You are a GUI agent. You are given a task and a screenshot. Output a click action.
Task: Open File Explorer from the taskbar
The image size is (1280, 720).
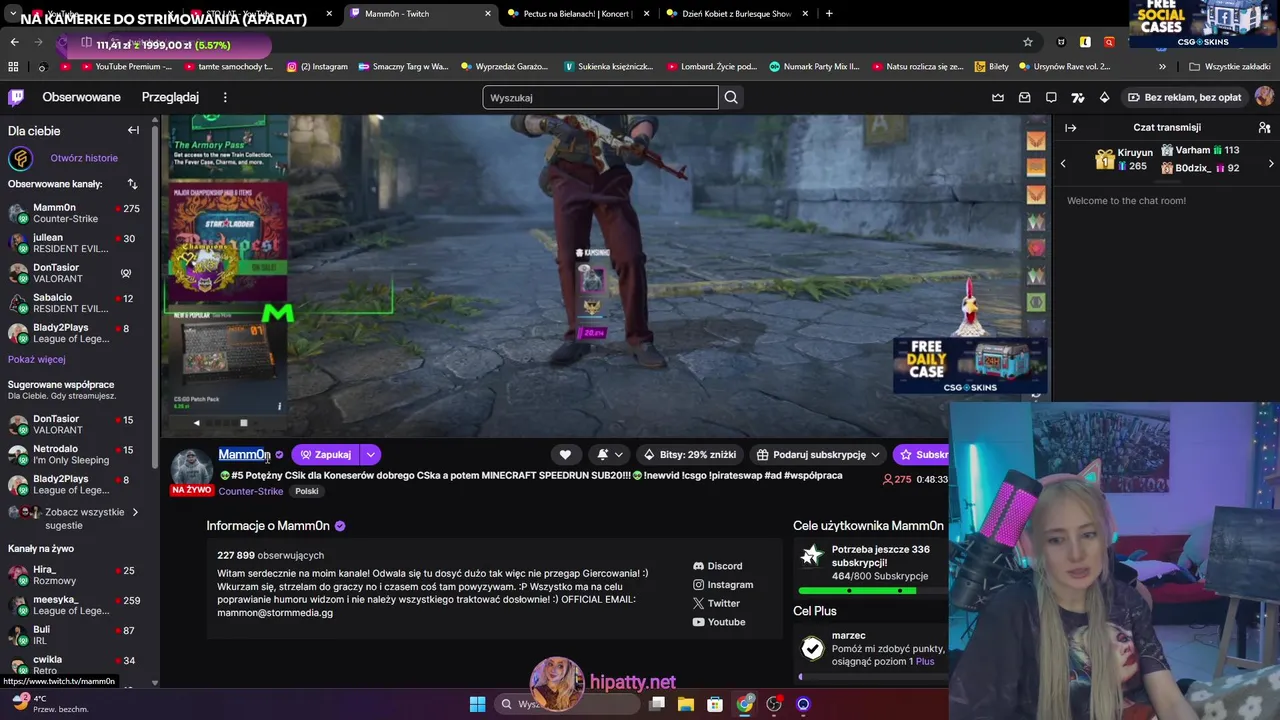tap(686, 704)
